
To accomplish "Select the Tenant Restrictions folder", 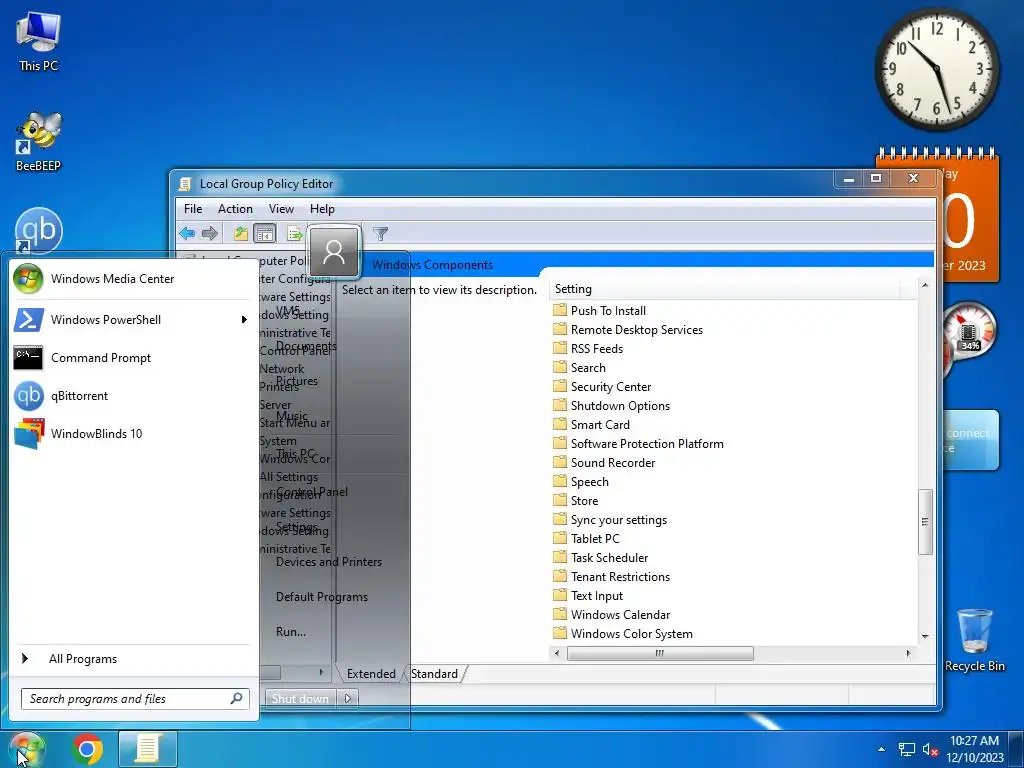I will click(611, 575).
